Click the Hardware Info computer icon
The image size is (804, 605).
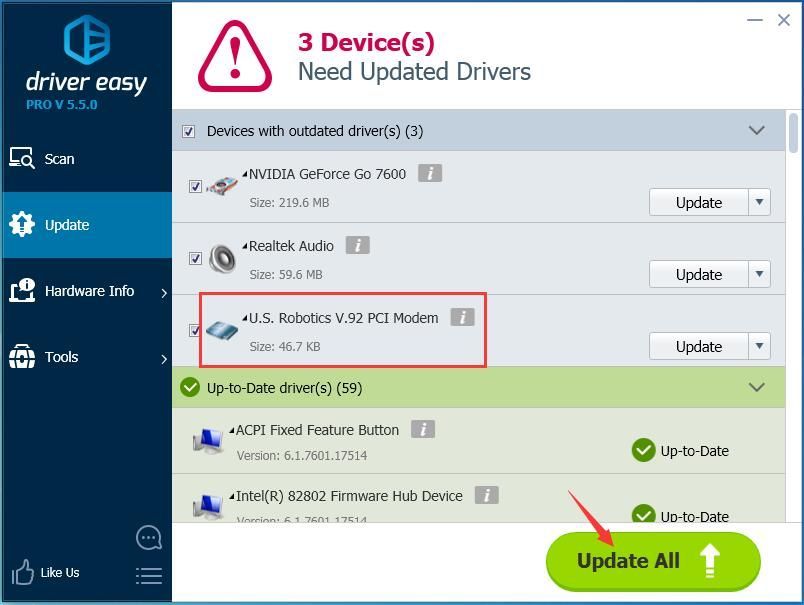point(22,290)
